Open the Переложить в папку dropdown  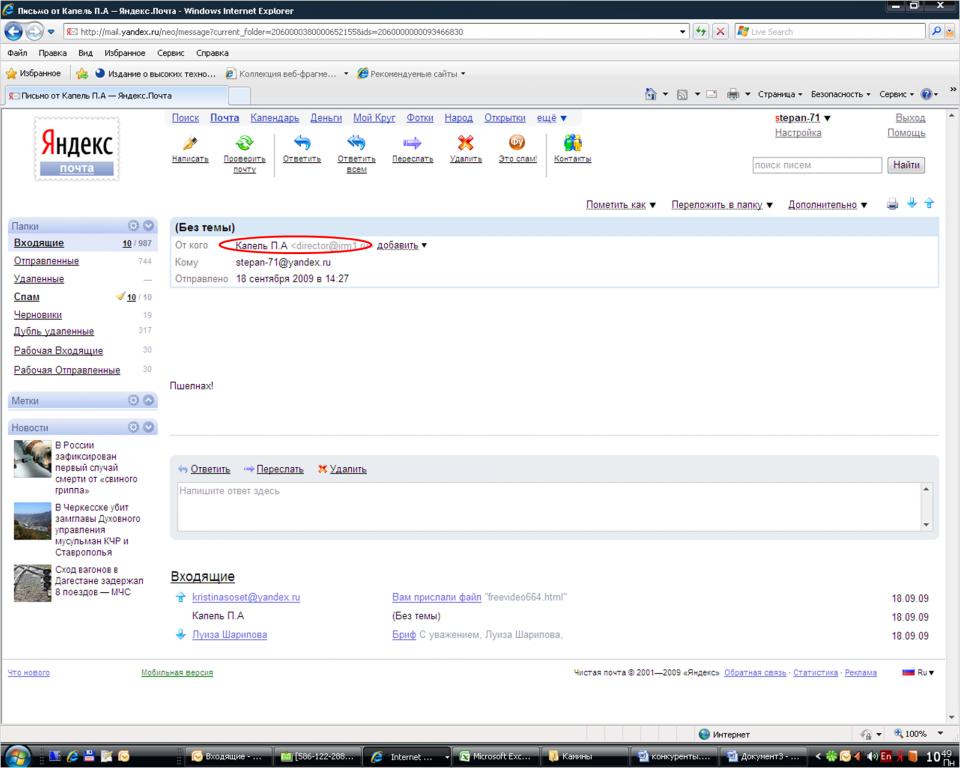pyautogui.click(x=722, y=205)
